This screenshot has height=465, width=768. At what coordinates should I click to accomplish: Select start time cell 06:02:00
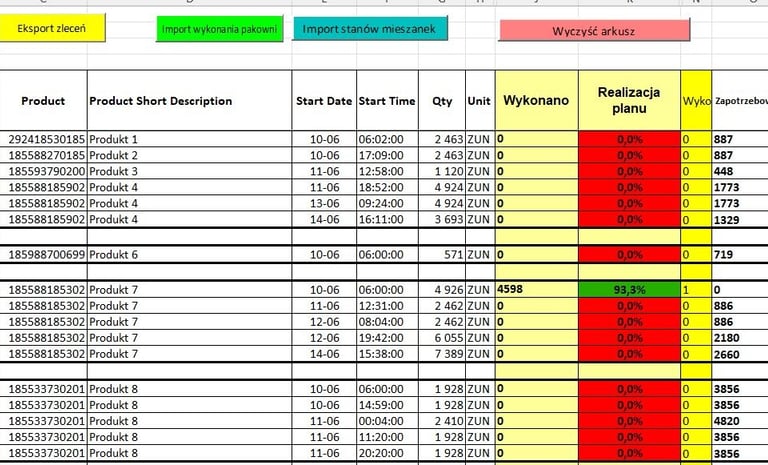pos(387,139)
